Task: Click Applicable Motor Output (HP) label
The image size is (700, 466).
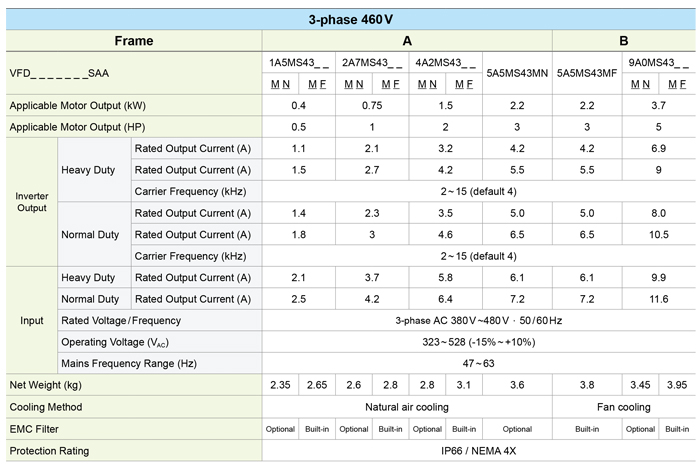Action: pyautogui.click(x=77, y=127)
